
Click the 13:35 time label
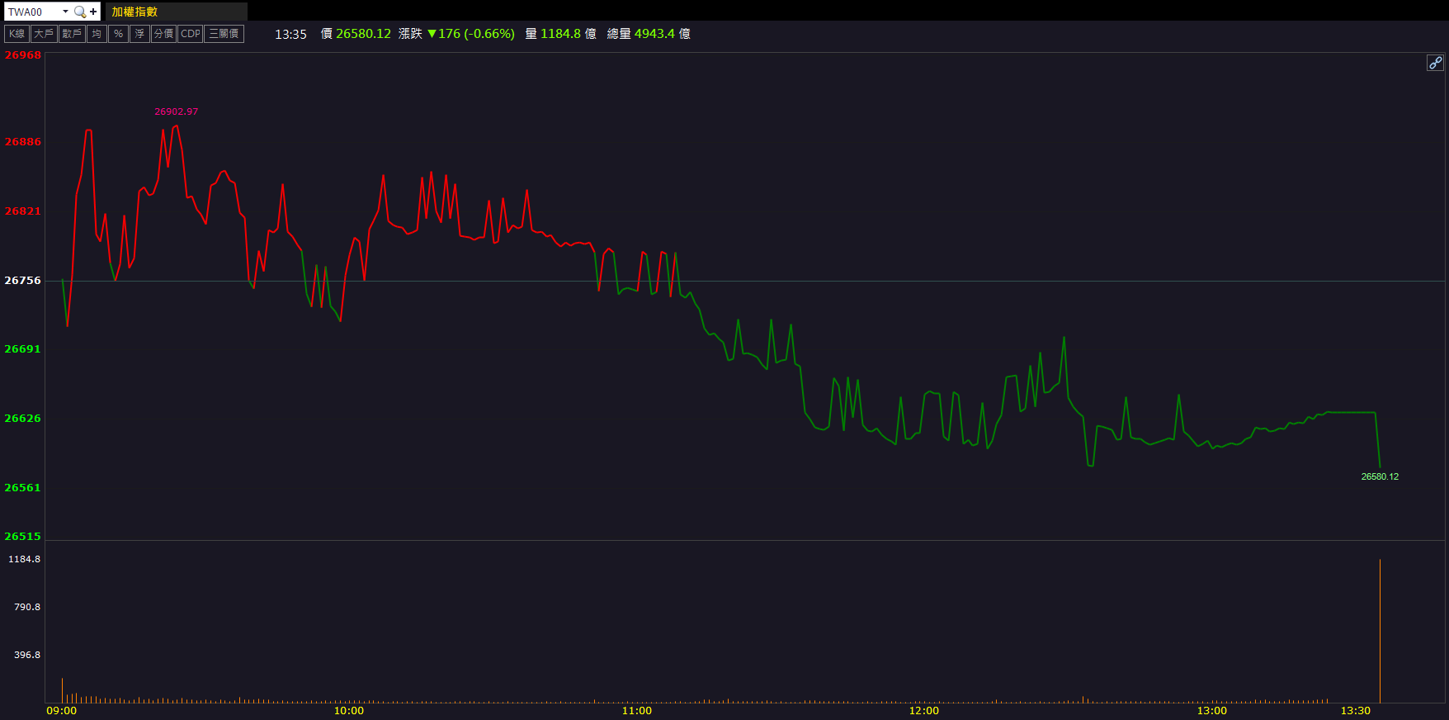291,34
